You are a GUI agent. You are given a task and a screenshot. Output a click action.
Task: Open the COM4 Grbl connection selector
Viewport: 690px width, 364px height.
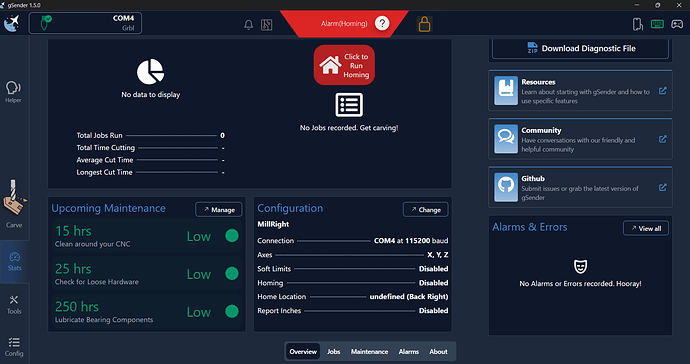click(x=85, y=23)
